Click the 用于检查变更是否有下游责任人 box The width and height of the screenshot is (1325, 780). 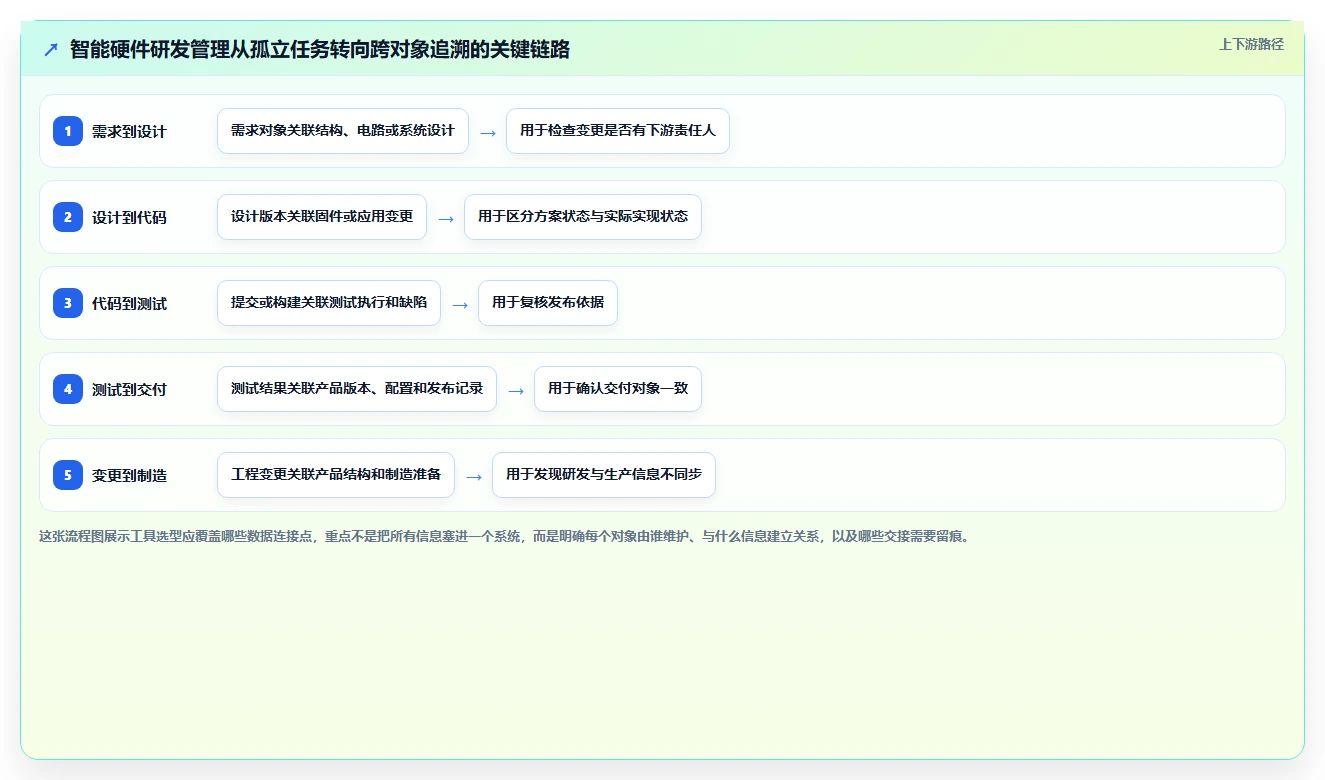coord(618,131)
